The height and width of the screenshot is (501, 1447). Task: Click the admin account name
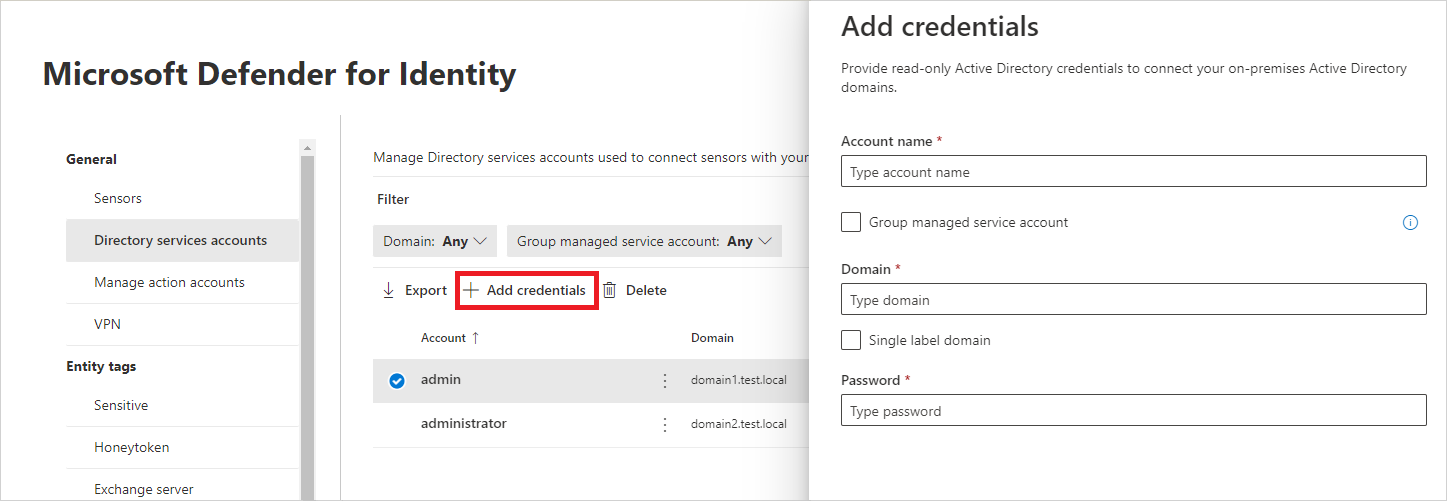441,380
